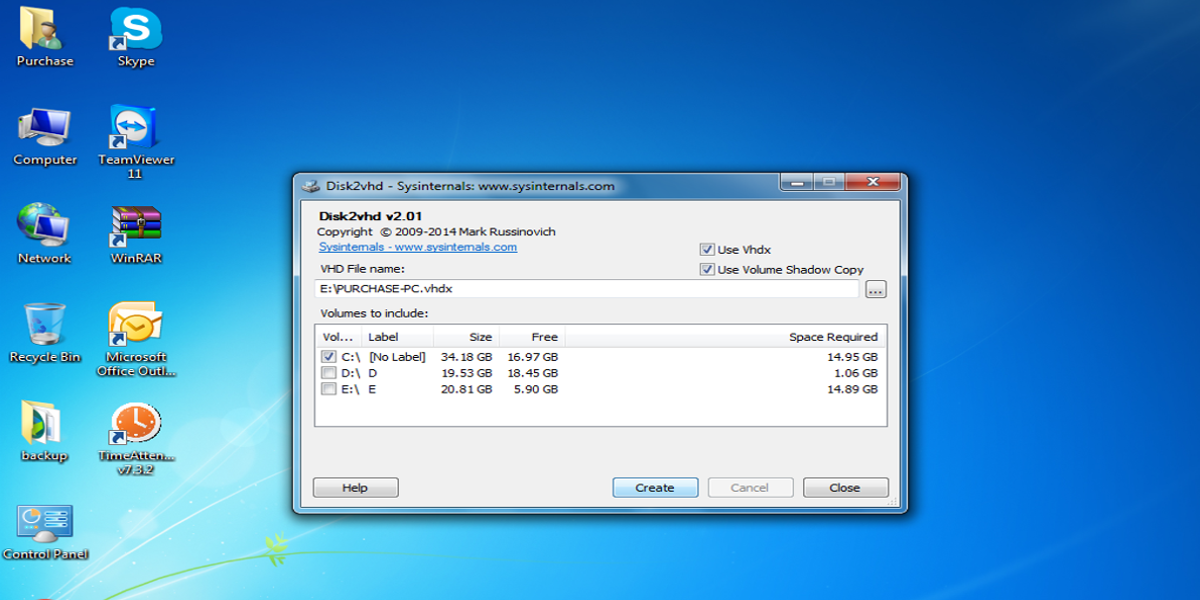
Task: Open Microsoft Office Outlook shortcut
Action: (136, 339)
